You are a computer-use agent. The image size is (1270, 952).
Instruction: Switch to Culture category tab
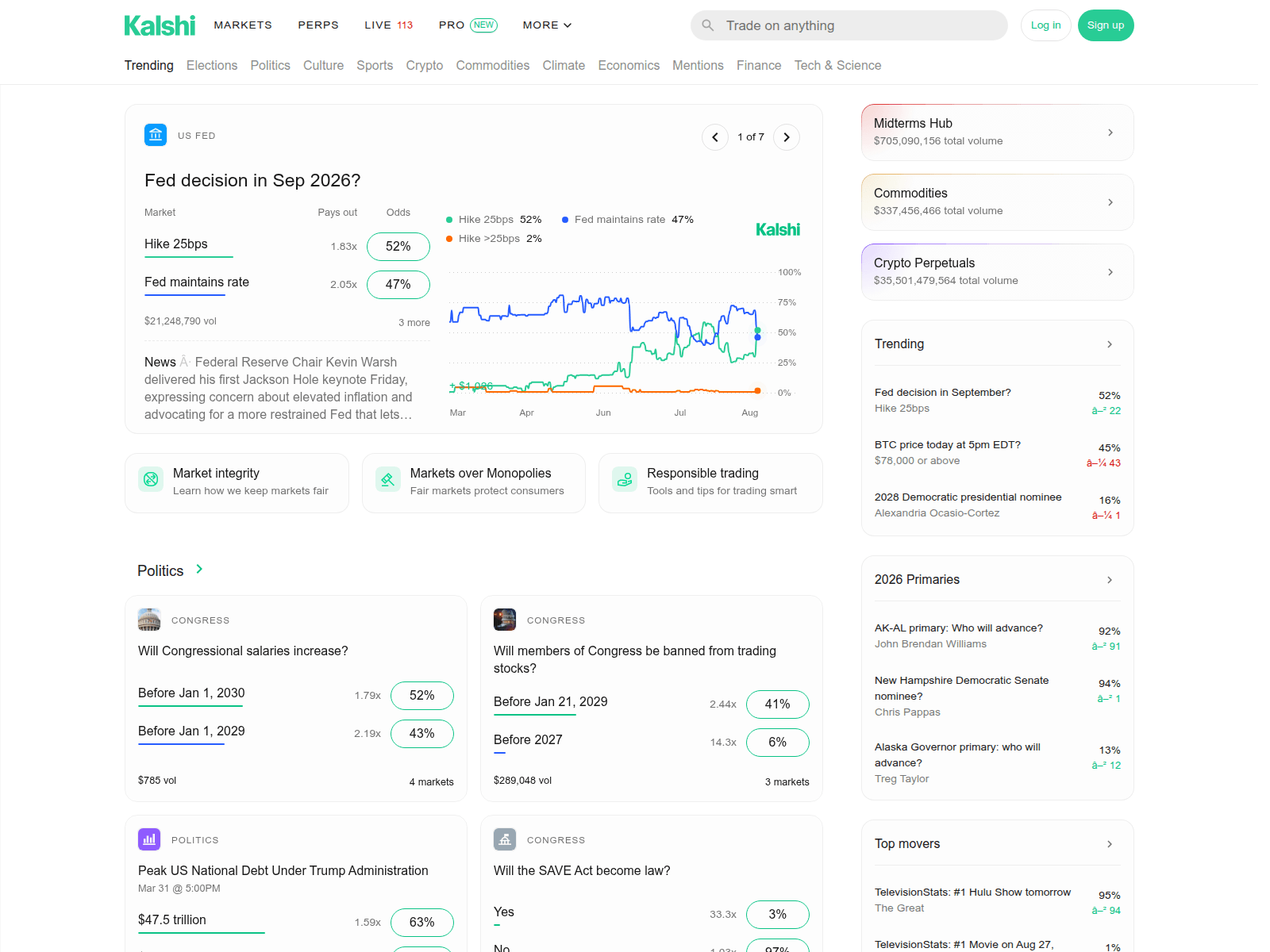(323, 65)
